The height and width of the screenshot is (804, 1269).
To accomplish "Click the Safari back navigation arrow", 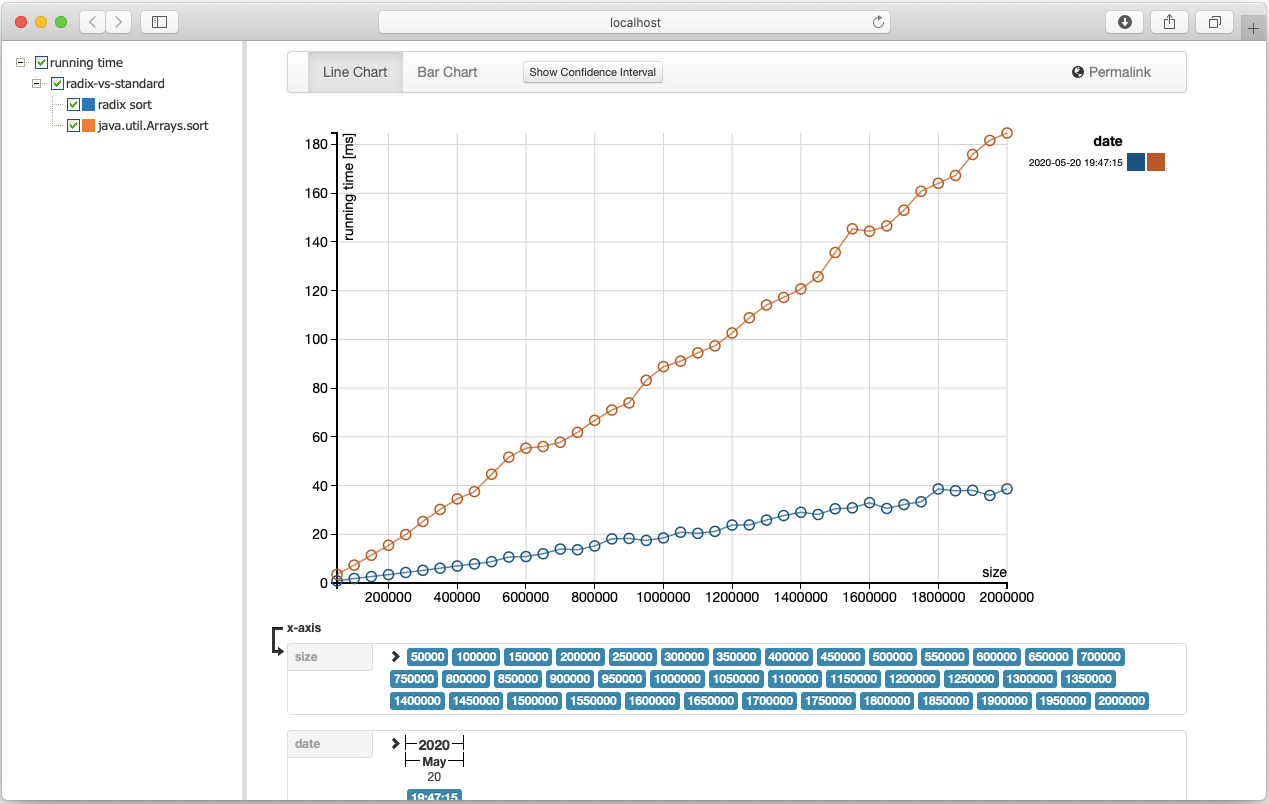I will (92, 22).
